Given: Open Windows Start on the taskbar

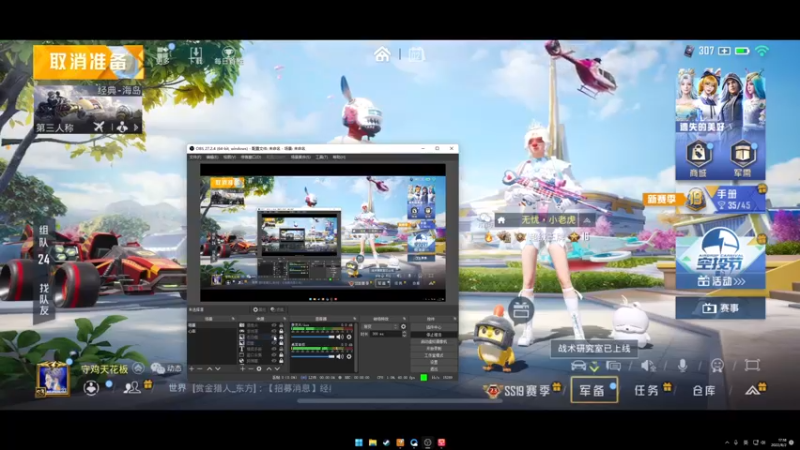Looking at the screenshot, I should (x=359, y=442).
